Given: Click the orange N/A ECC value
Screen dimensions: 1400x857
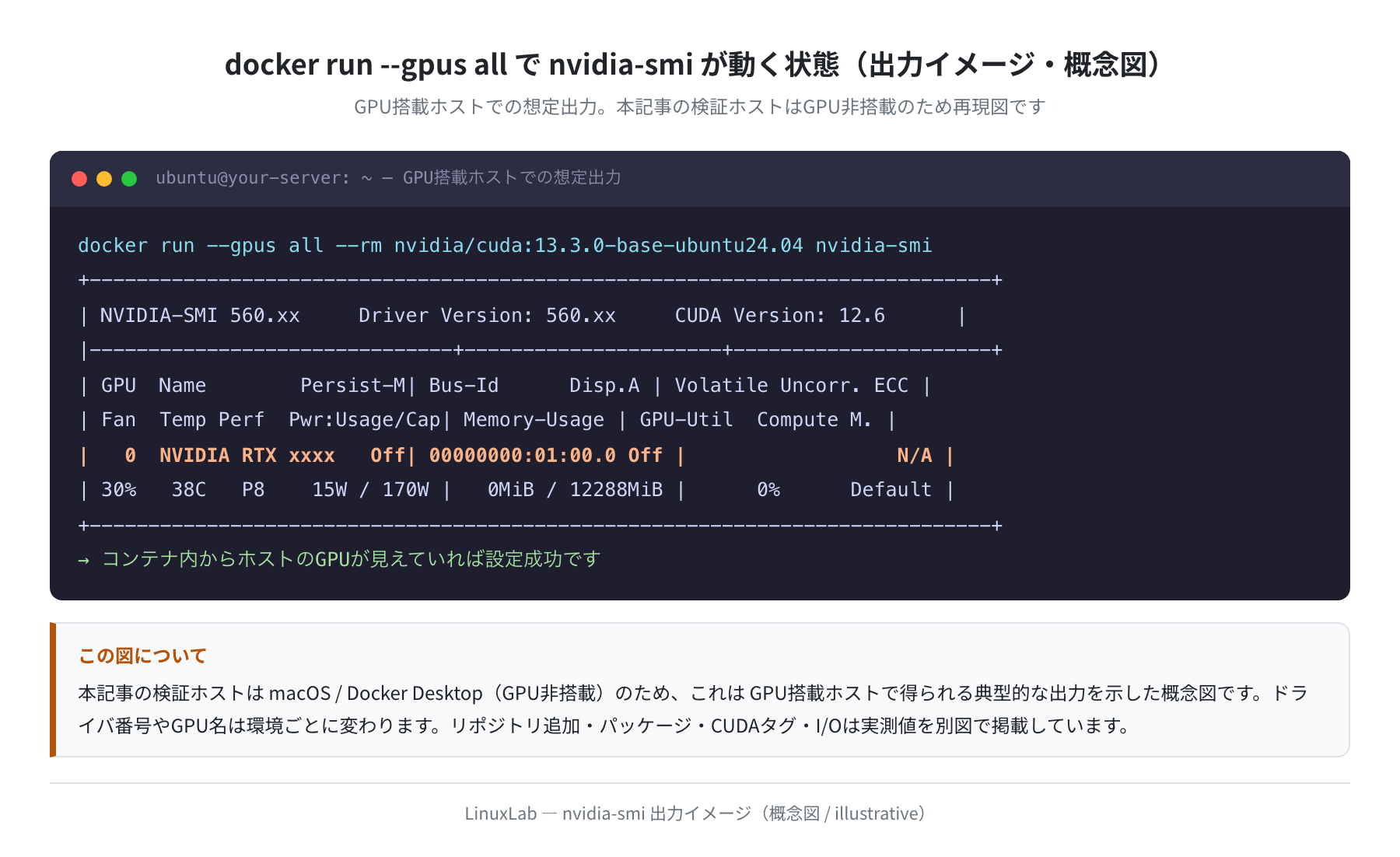Looking at the screenshot, I should tap(914, 456).
